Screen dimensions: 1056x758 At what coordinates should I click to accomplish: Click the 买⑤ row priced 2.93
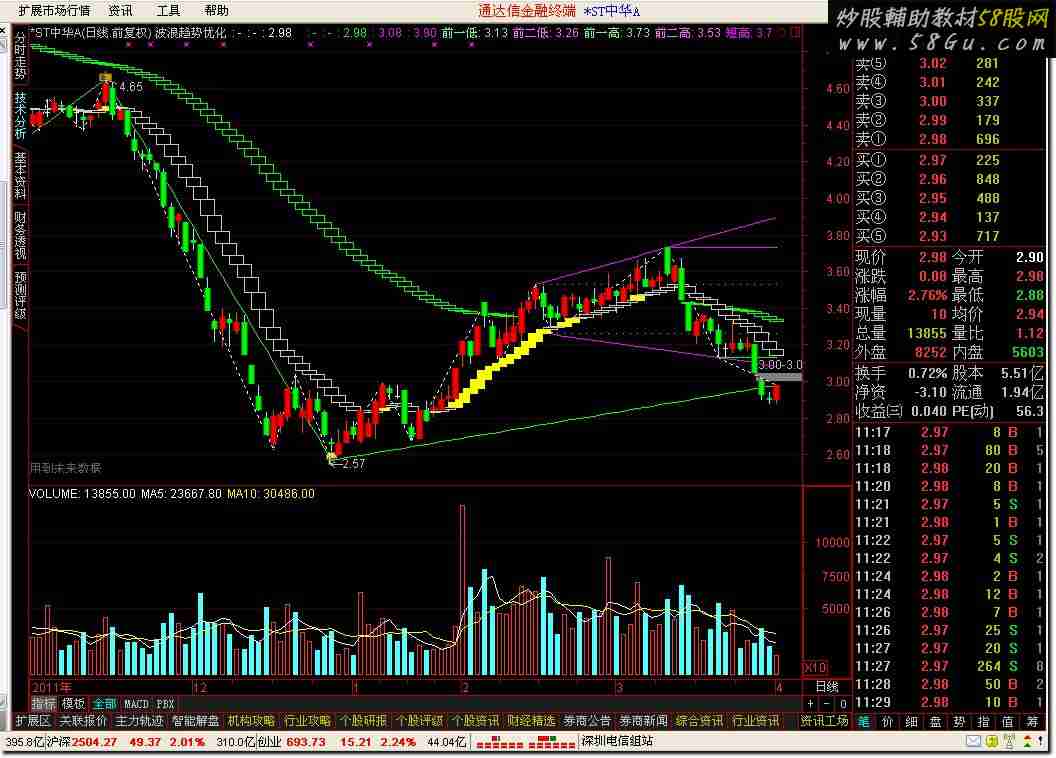[x=950, y=236]
